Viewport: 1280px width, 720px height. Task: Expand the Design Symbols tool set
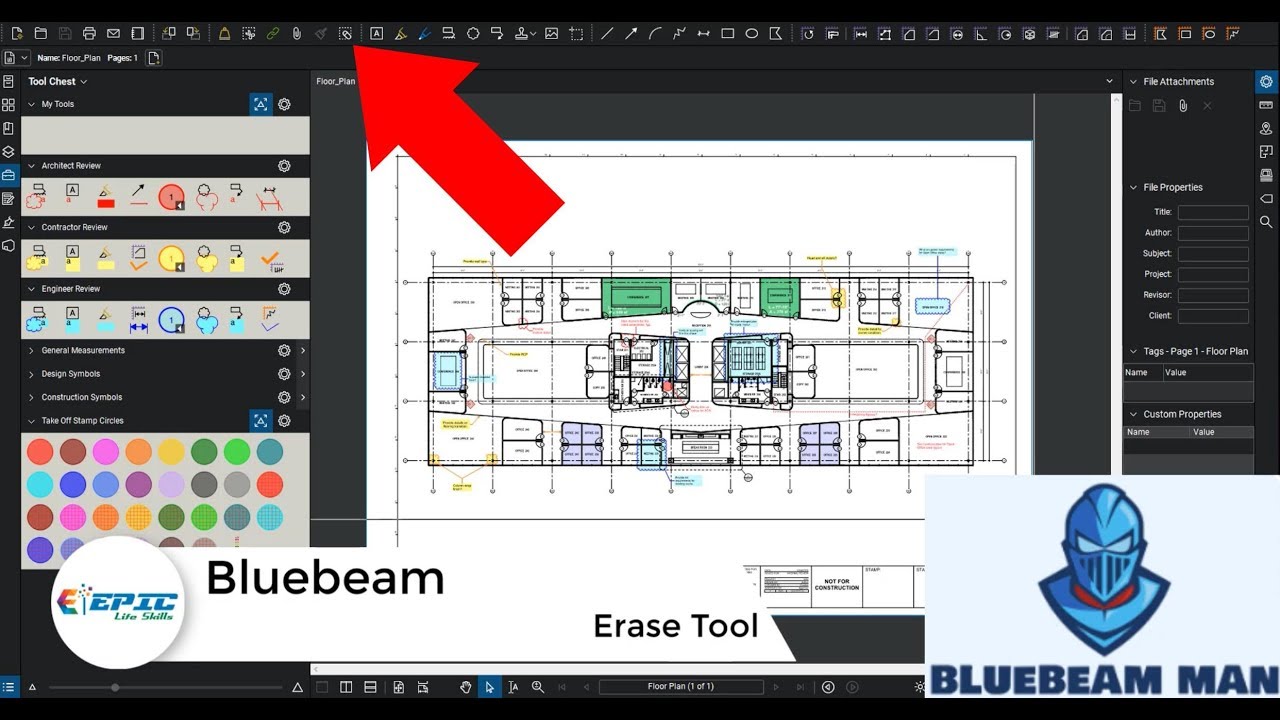coord(31,374)
